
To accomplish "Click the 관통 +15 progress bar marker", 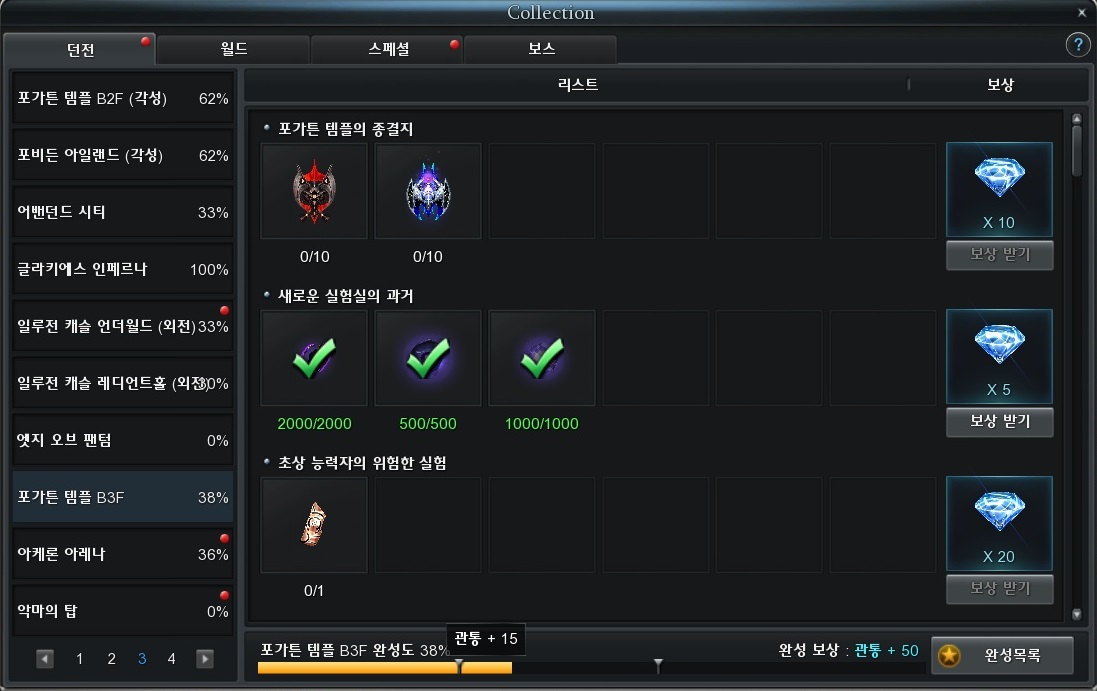I will (x=459, y=665).
